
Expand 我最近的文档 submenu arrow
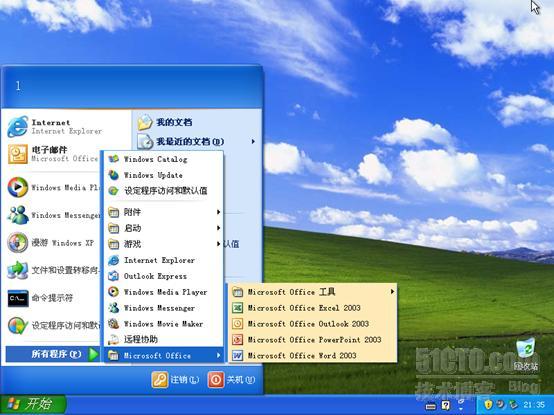[253, 142]
